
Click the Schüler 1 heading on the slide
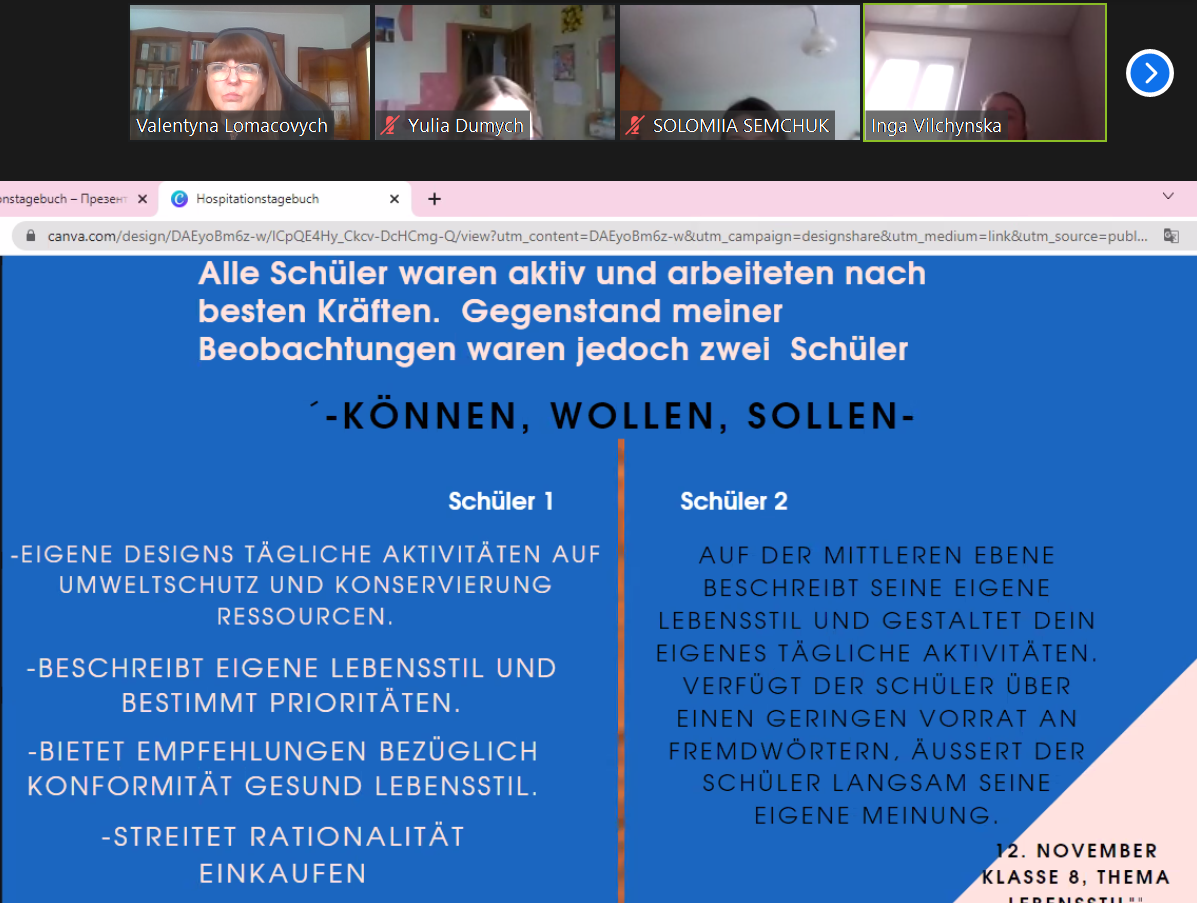(x=501, y=501)
